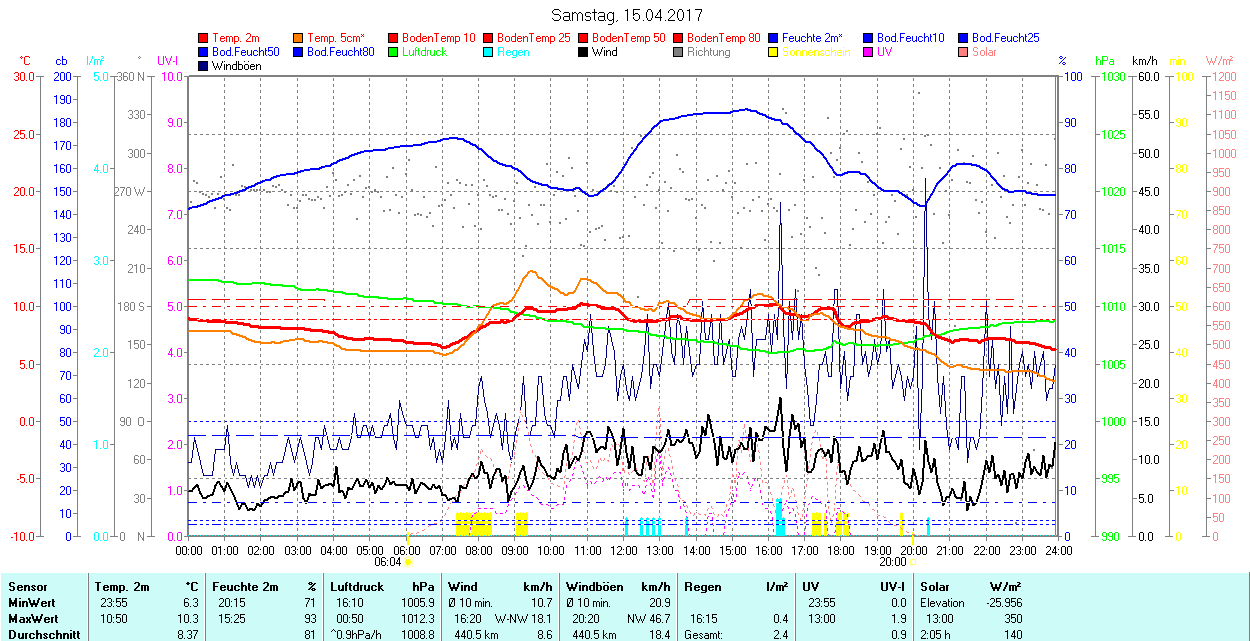Screen dimensions: 1250x641
Task: Click the sunshine duration 2:05 h
Action: pos(937,635)
